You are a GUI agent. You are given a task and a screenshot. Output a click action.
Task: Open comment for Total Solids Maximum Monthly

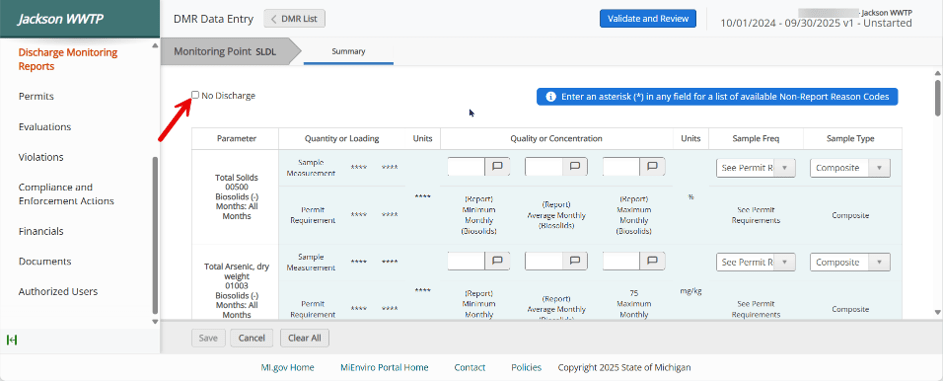(653, 167)
